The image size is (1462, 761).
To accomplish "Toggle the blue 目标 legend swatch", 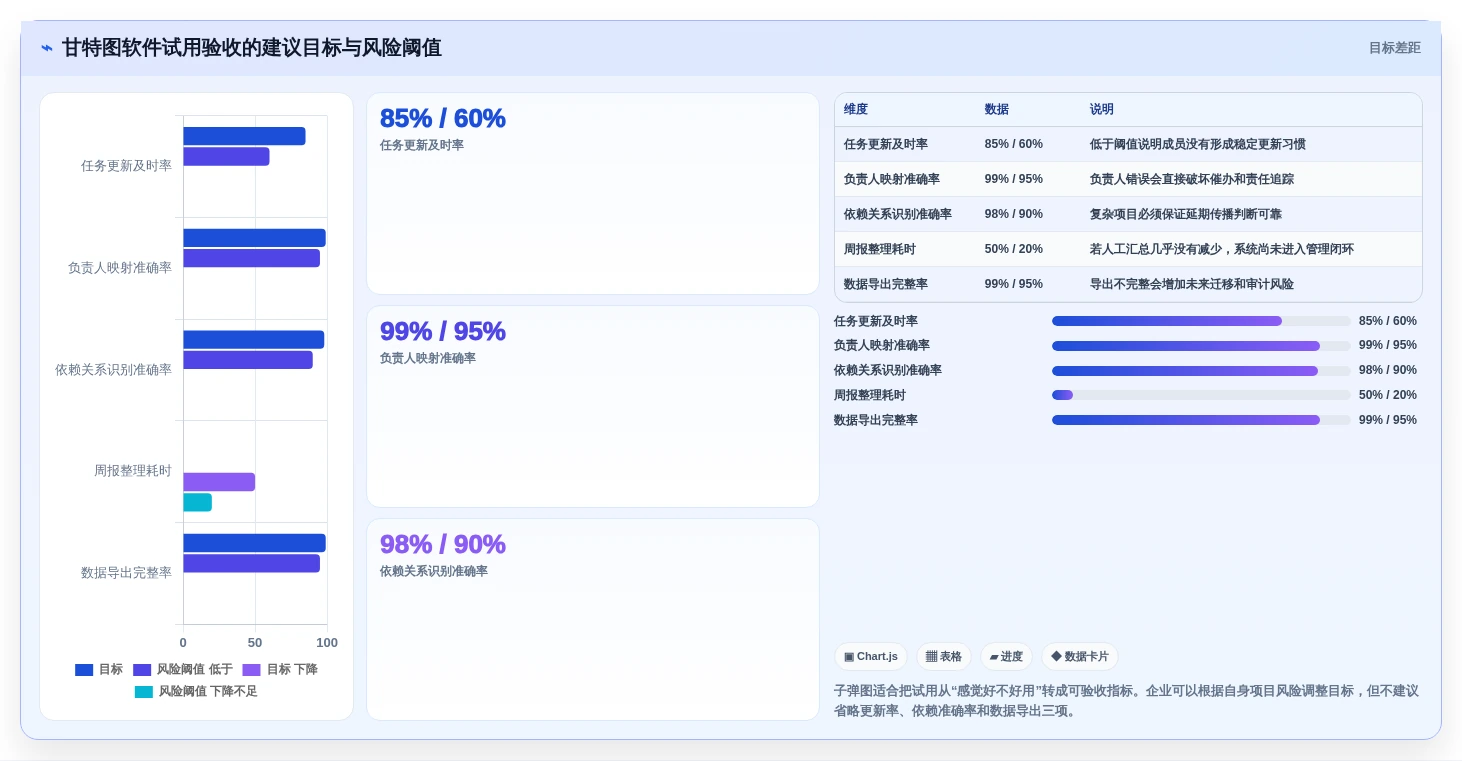I will click(84, 670).
